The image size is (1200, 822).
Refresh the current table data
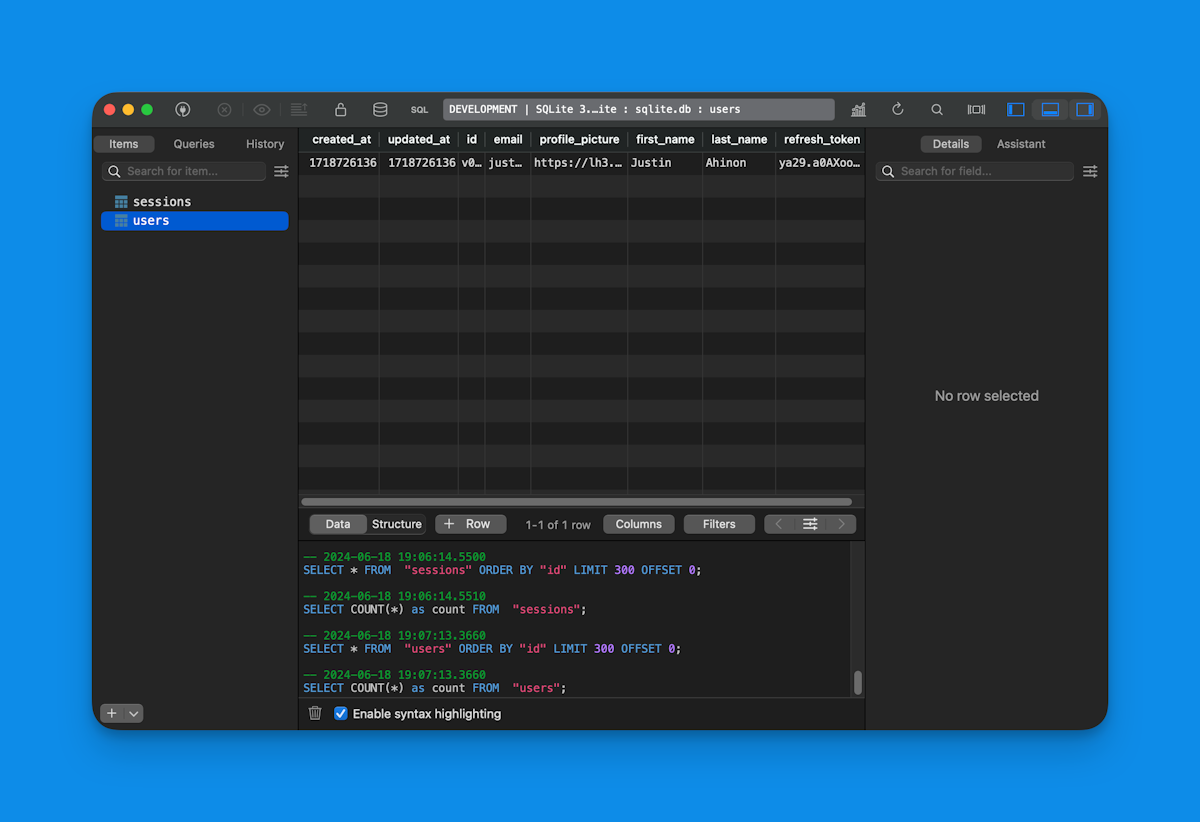pyautogui.click(x=897, y=109)
